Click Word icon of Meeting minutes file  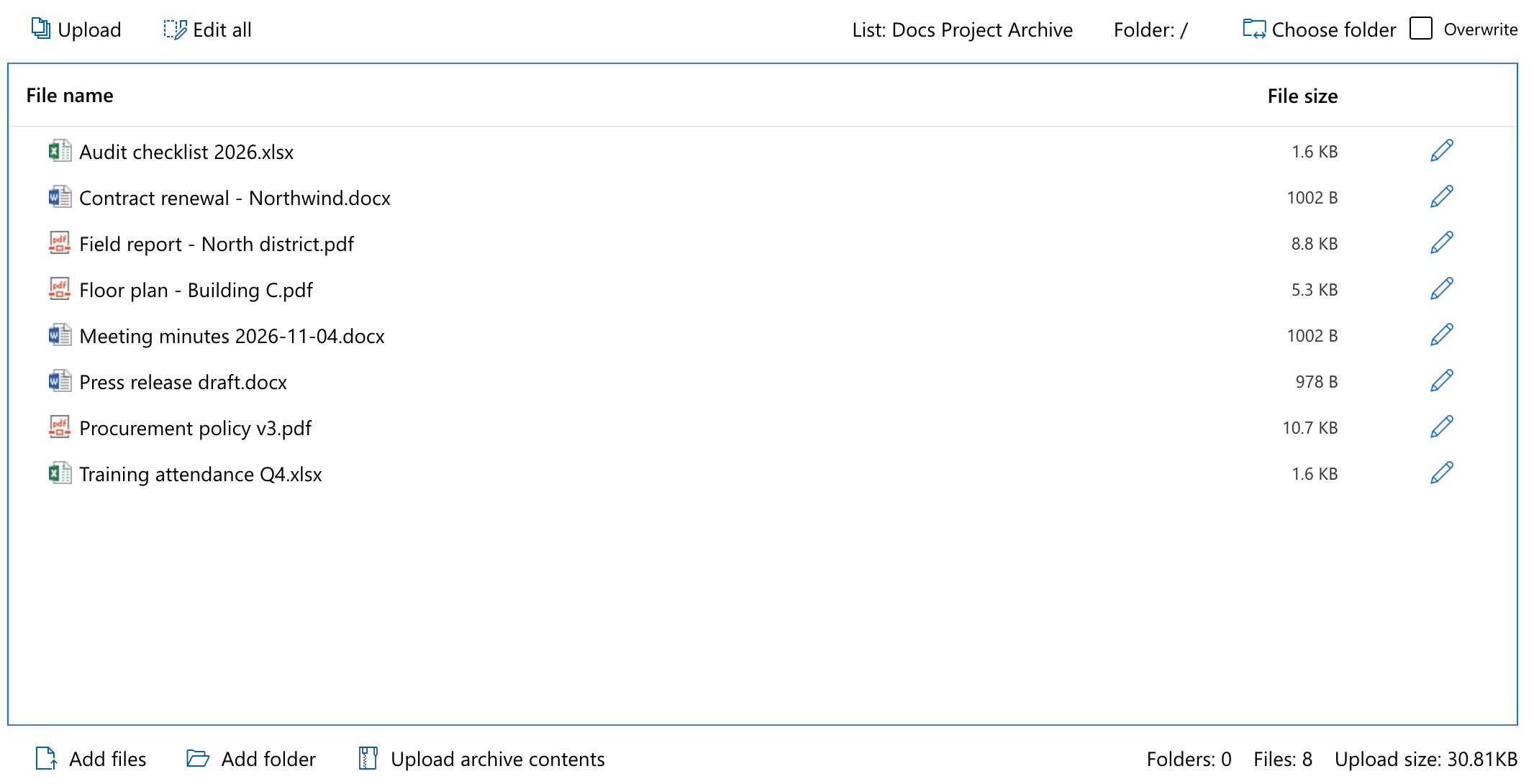[x=60, y=335]
